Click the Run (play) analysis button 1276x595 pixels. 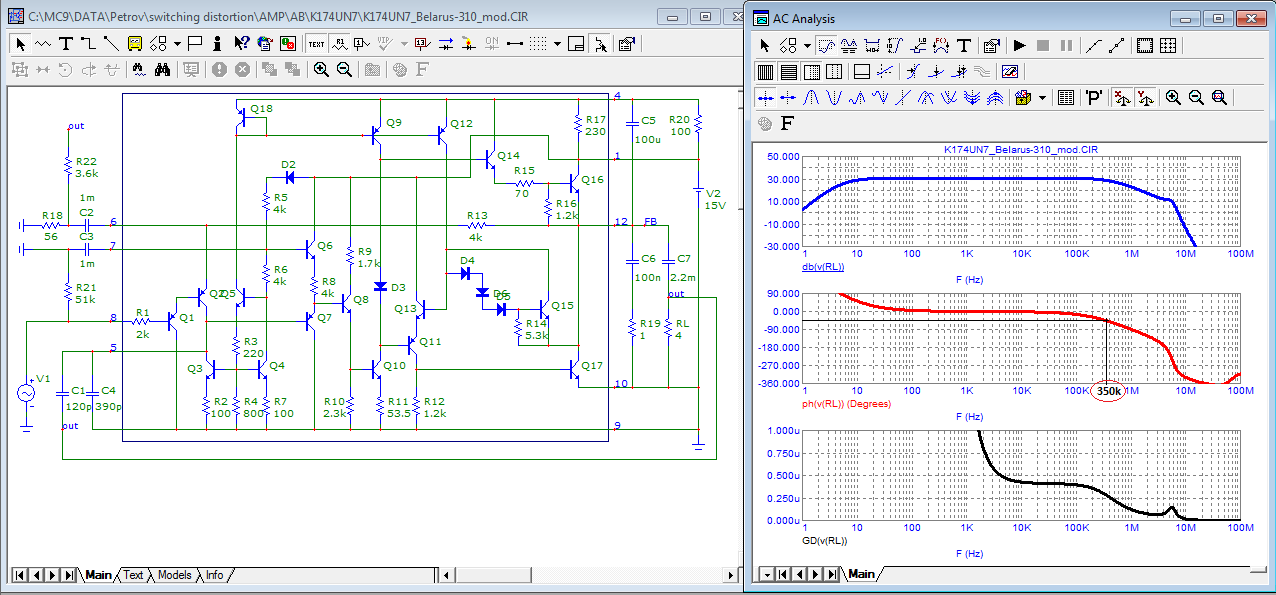tap(1019, 46)
